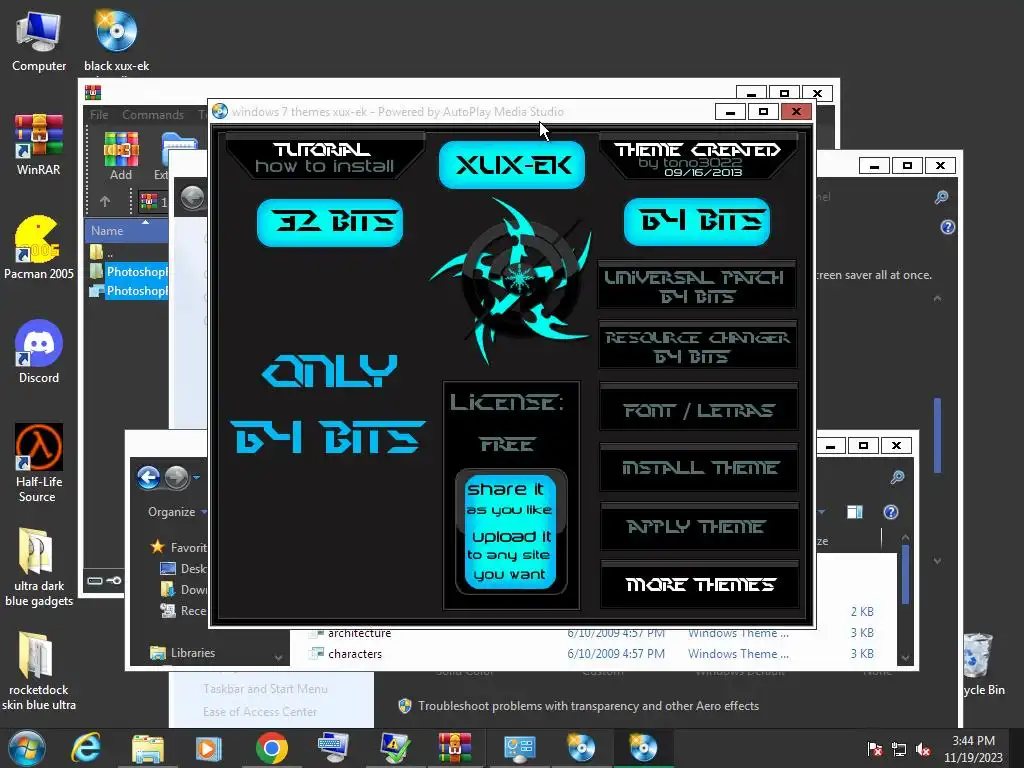Click the Apply Theme button
1024x768 pixels.
tap(699, 526)
